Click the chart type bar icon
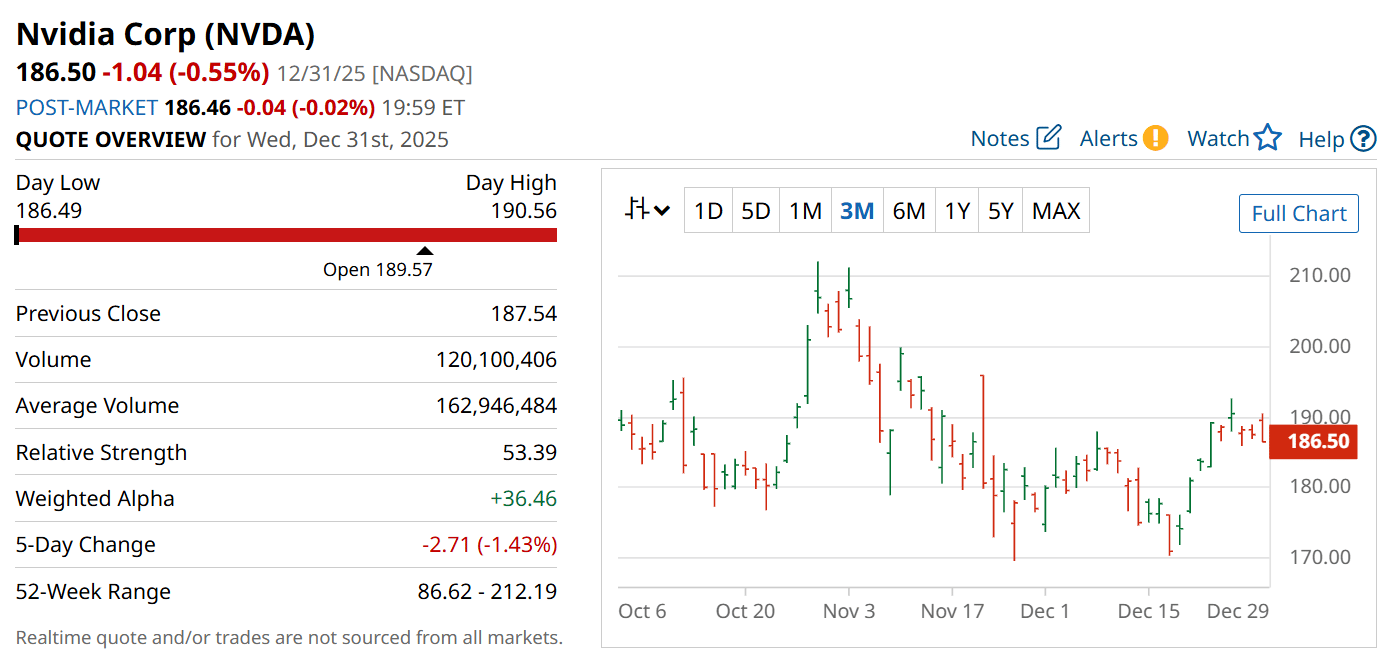Image resolution: width=1386 pixels, height=660 pixels. pyautogui.click(x=636, y=210)
